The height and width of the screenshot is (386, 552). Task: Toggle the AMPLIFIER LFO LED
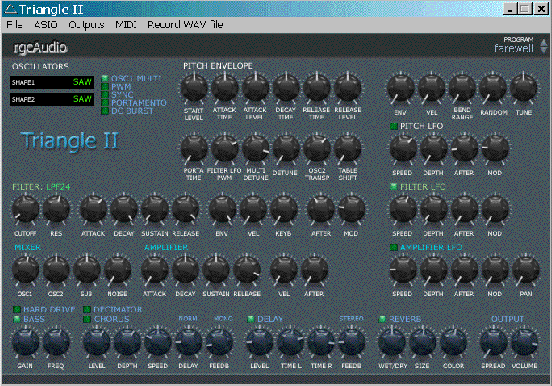pos(394,247)
